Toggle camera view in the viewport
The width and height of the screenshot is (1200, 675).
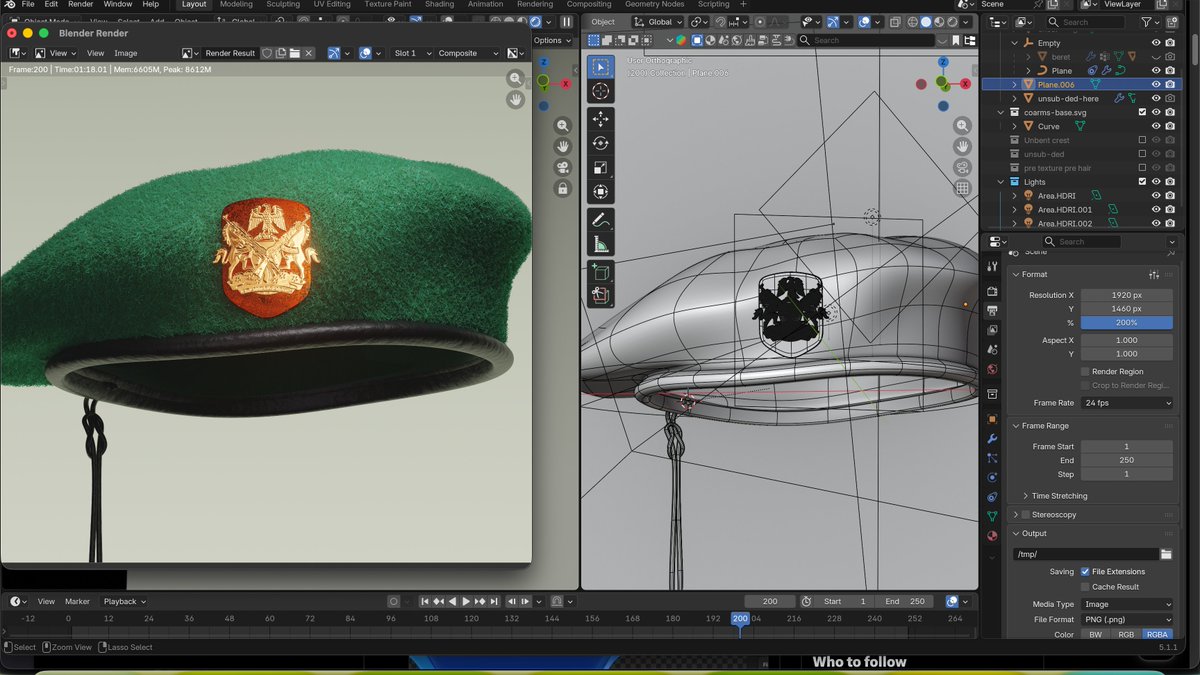[x=962, y=167]
